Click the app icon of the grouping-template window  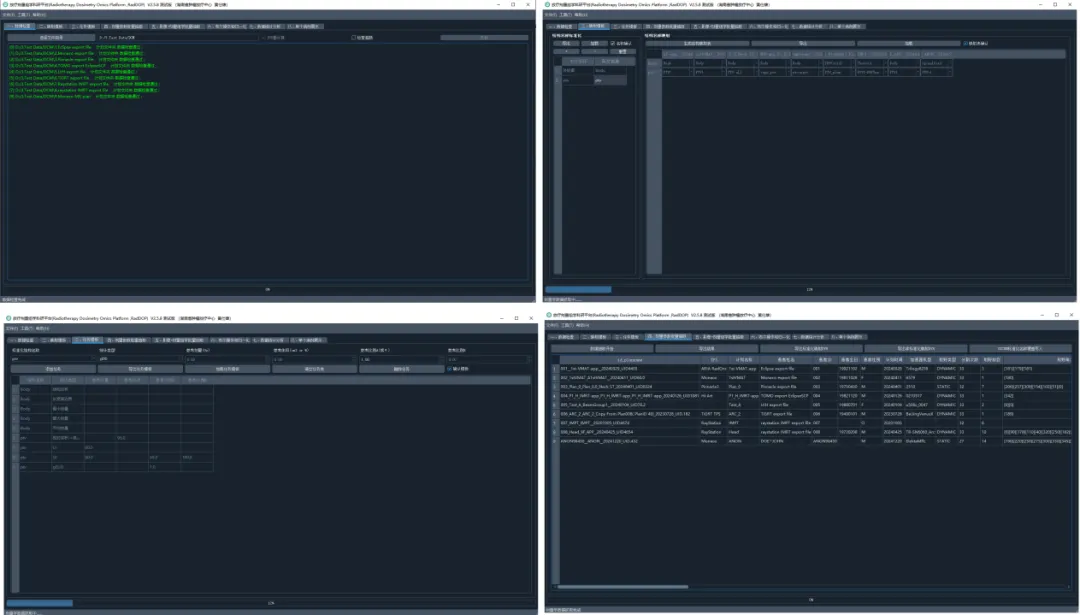click(8, 318)
